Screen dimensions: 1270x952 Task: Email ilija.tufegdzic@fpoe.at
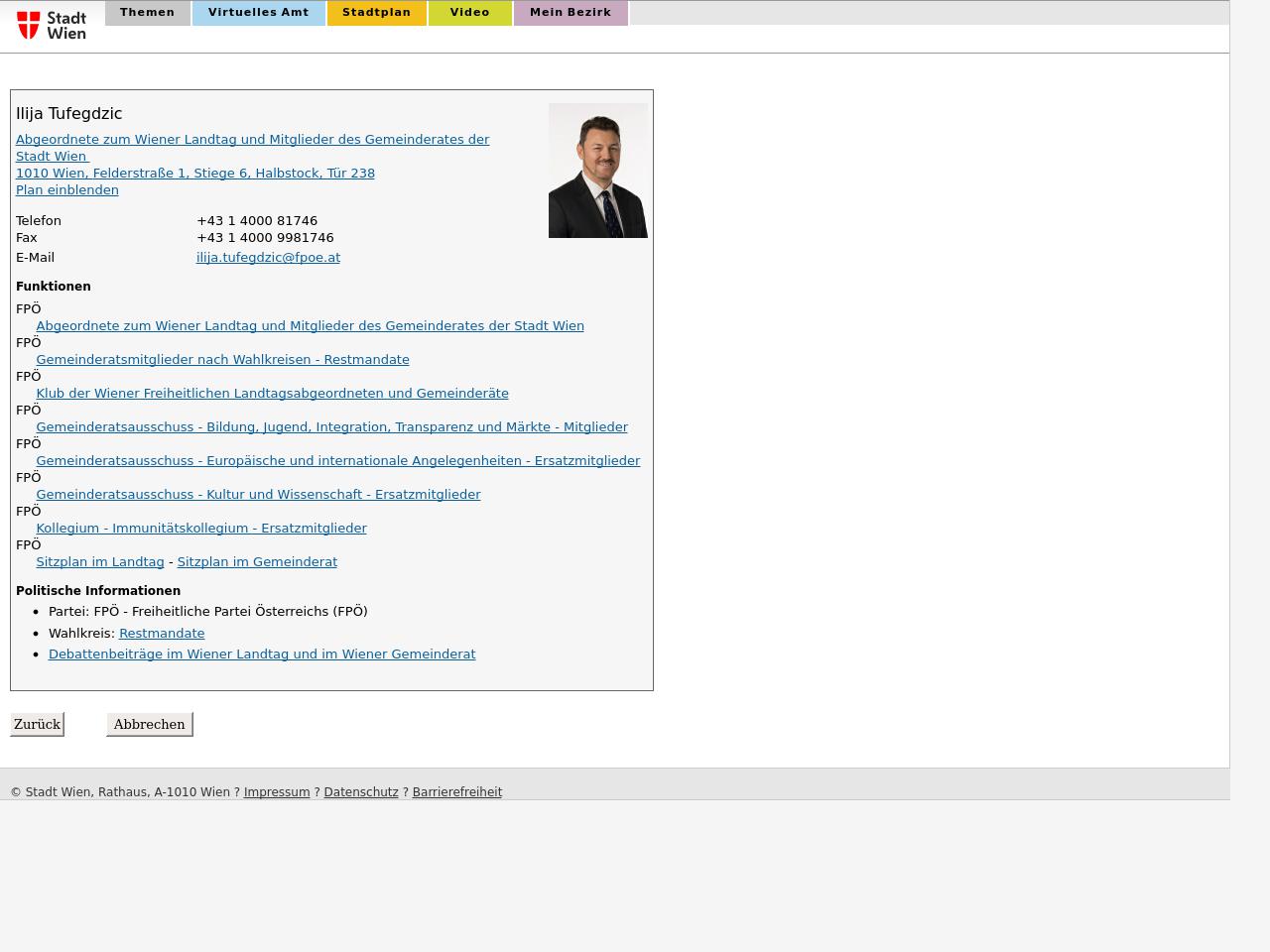pyautogui.click(x=268, y=257)
